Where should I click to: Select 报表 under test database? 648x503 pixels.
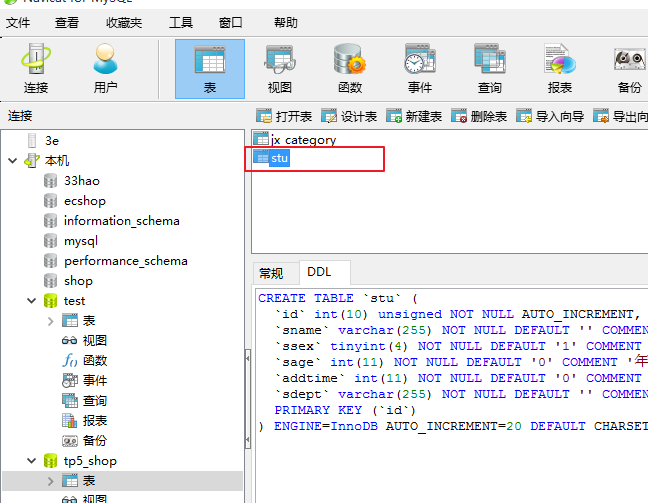tap(95, 420)
